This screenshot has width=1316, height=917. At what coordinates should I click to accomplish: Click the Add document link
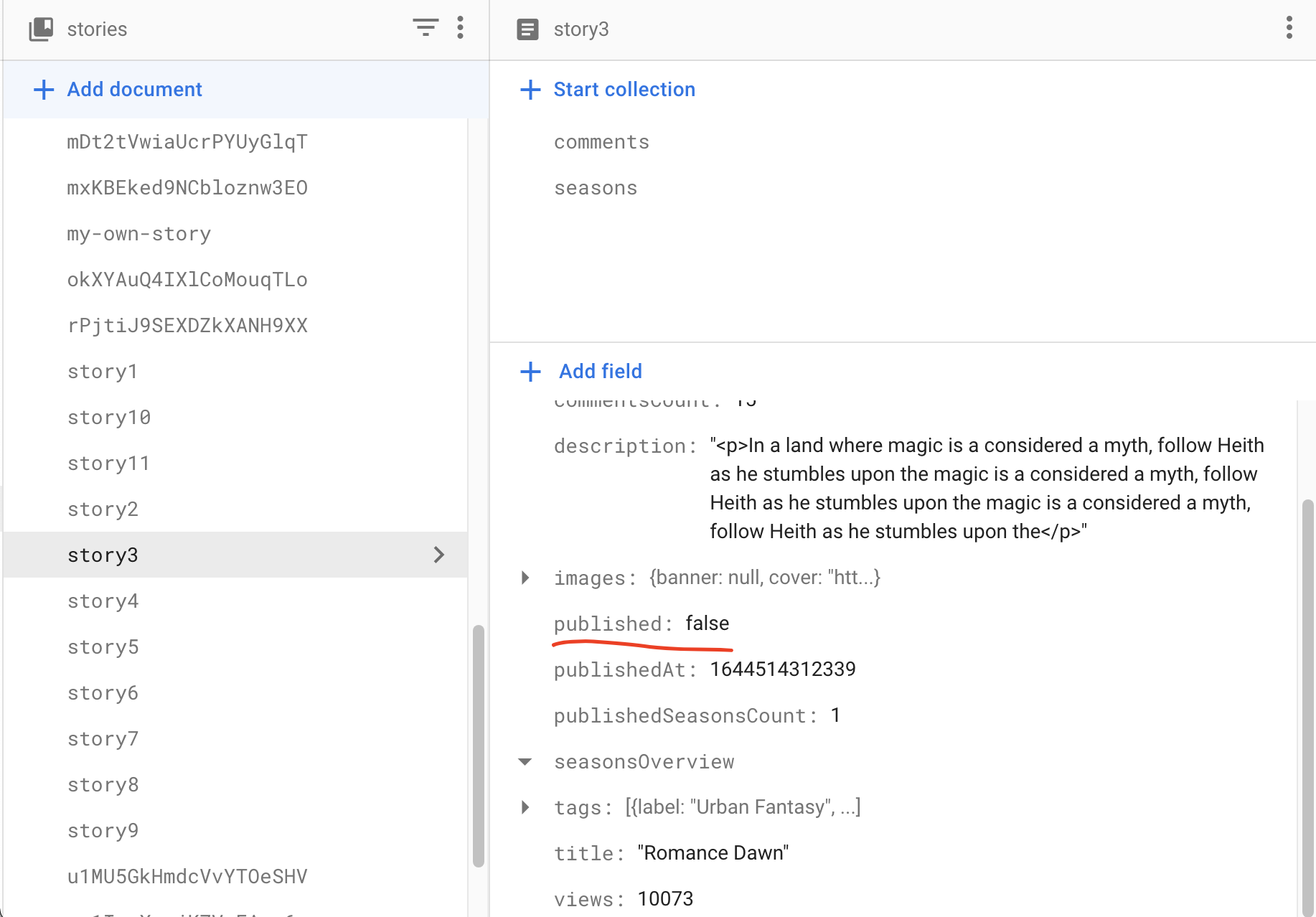click(134, 90)
